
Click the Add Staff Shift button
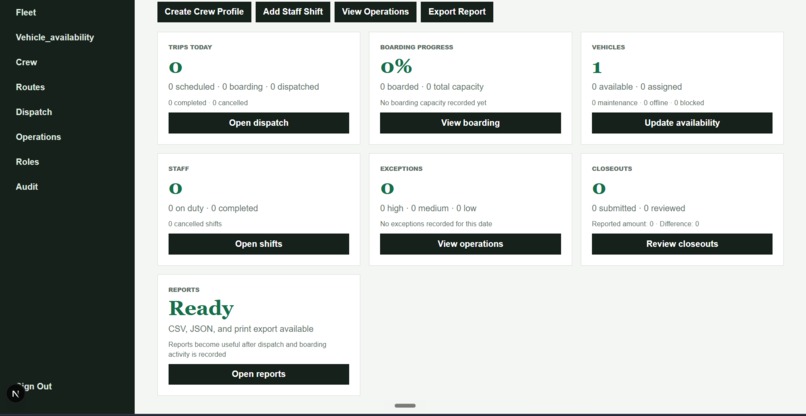tap(293, 12)
